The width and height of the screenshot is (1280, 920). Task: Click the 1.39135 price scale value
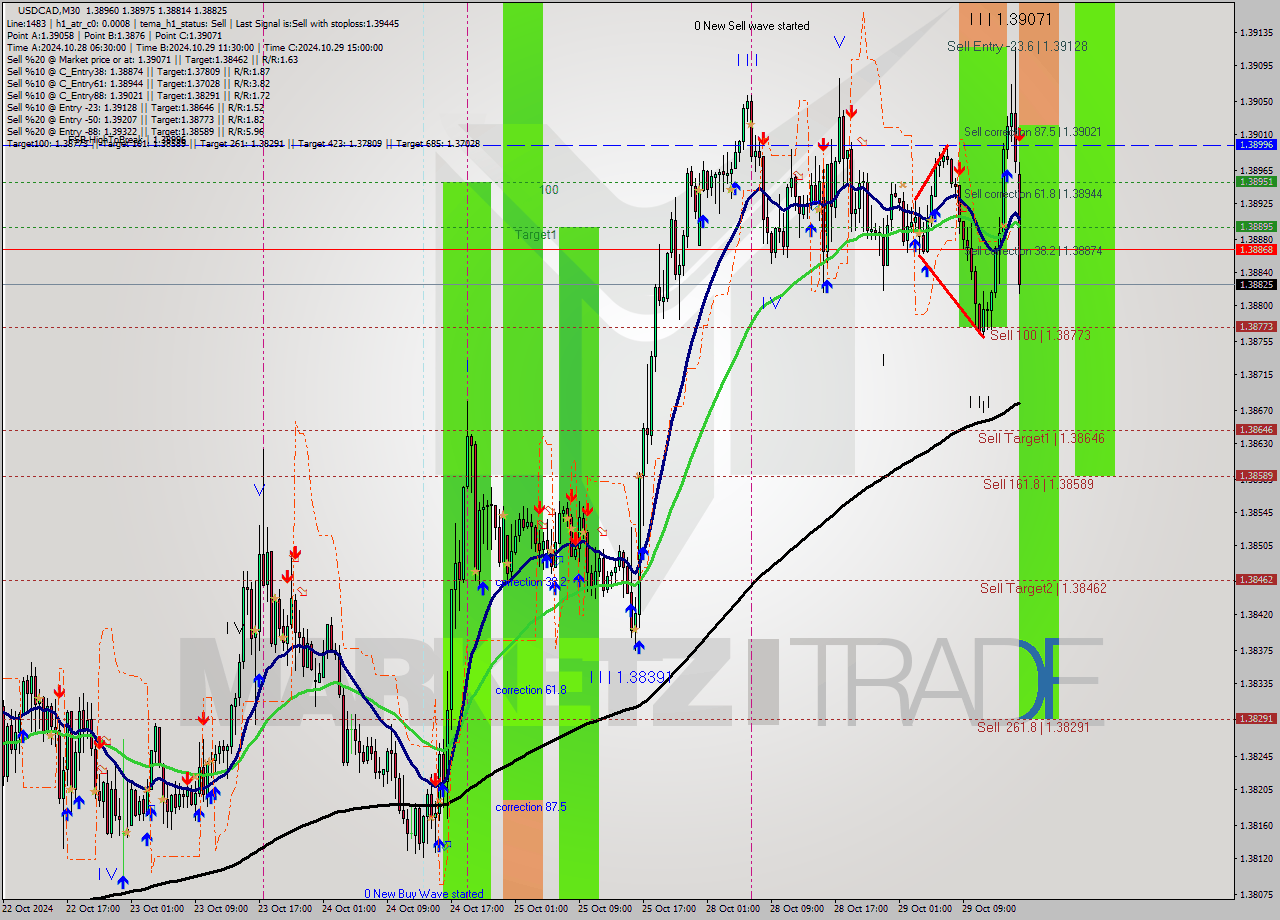[1255, 33]
